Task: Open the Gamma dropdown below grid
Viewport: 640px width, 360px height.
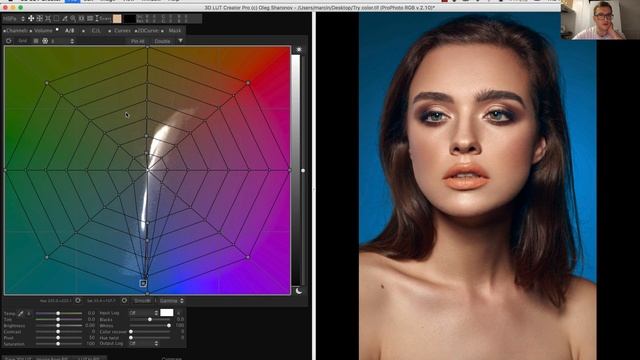Action: tap(171, 301)
